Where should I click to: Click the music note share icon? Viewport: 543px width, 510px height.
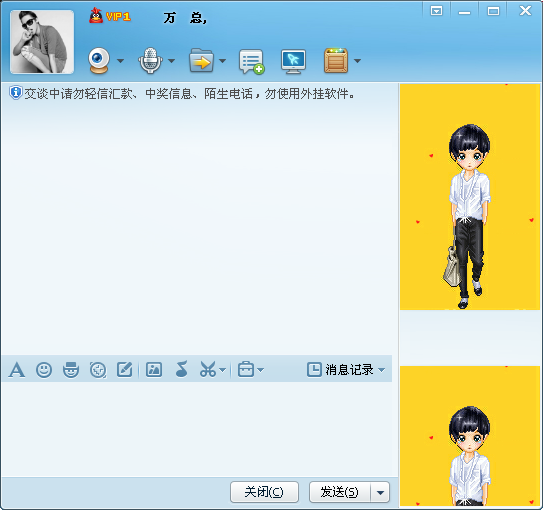[182, 369]
